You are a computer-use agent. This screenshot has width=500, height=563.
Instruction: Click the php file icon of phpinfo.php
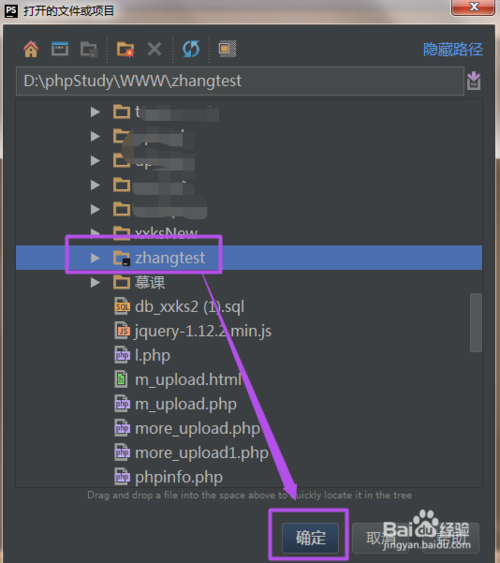(122, 477)
